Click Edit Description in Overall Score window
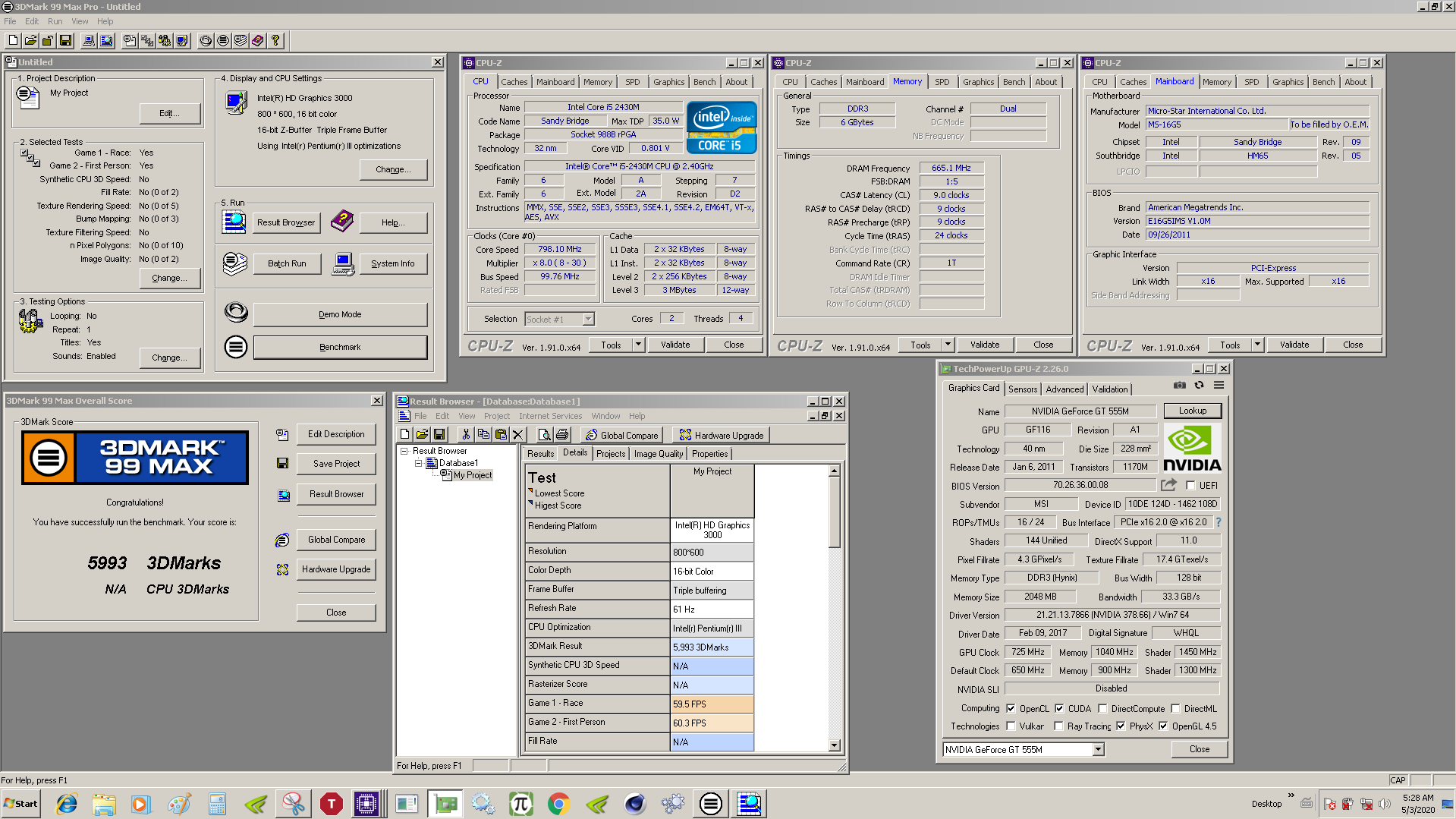The image size is (1456, 819). pos(336,434)
